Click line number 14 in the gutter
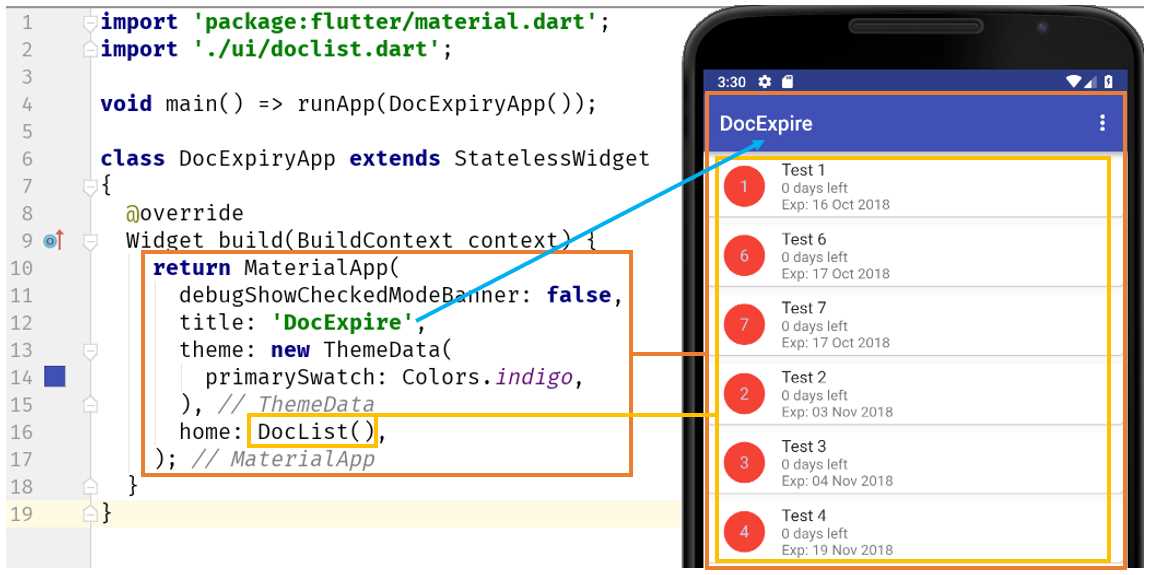The height and width of the screenshot is (575, 1155). coord(22,378)
